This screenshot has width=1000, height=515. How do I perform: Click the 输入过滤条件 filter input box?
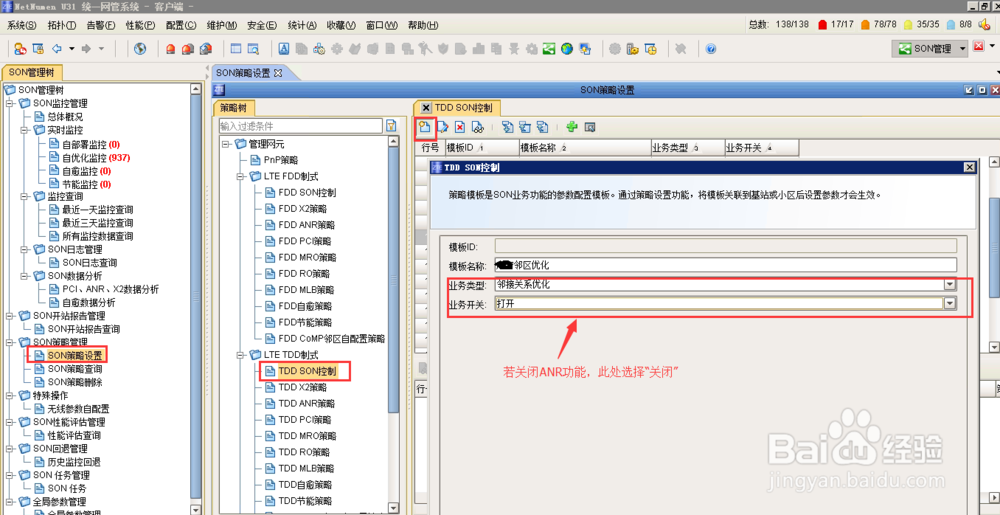pos(300,126)
